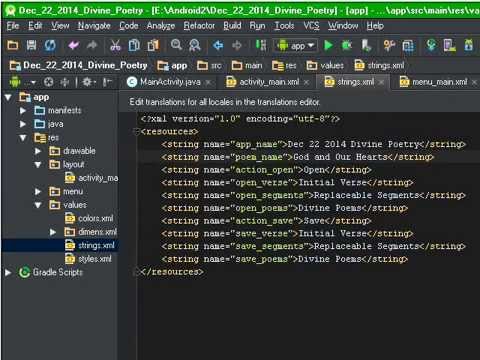Run the app with the green play icon
The height and width of the screenshot is (360, 480).
coord(328,45)
